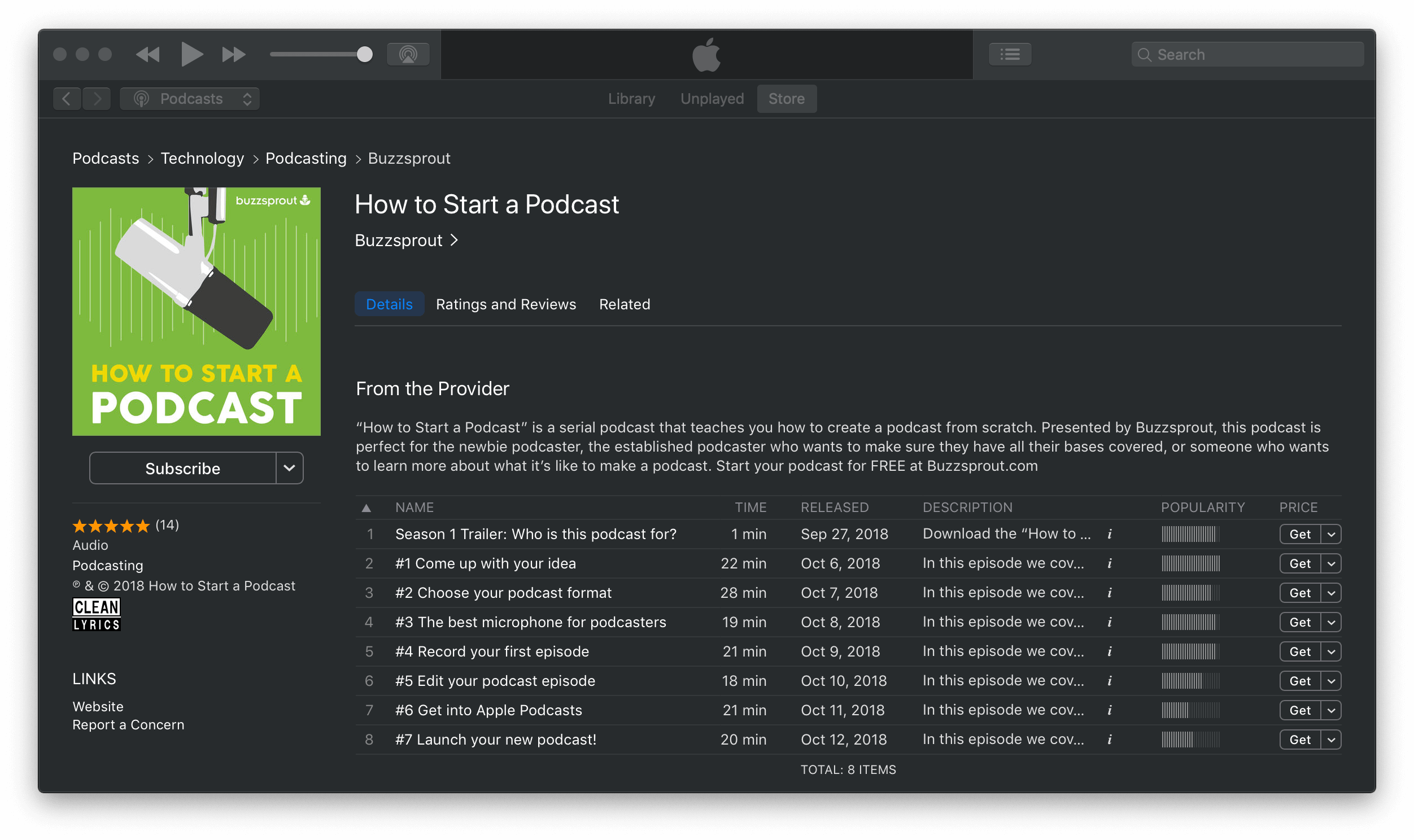Expand Get options for #4 Record first episode
This screenshot has height=840, width=1414.
pos(1332,652)
